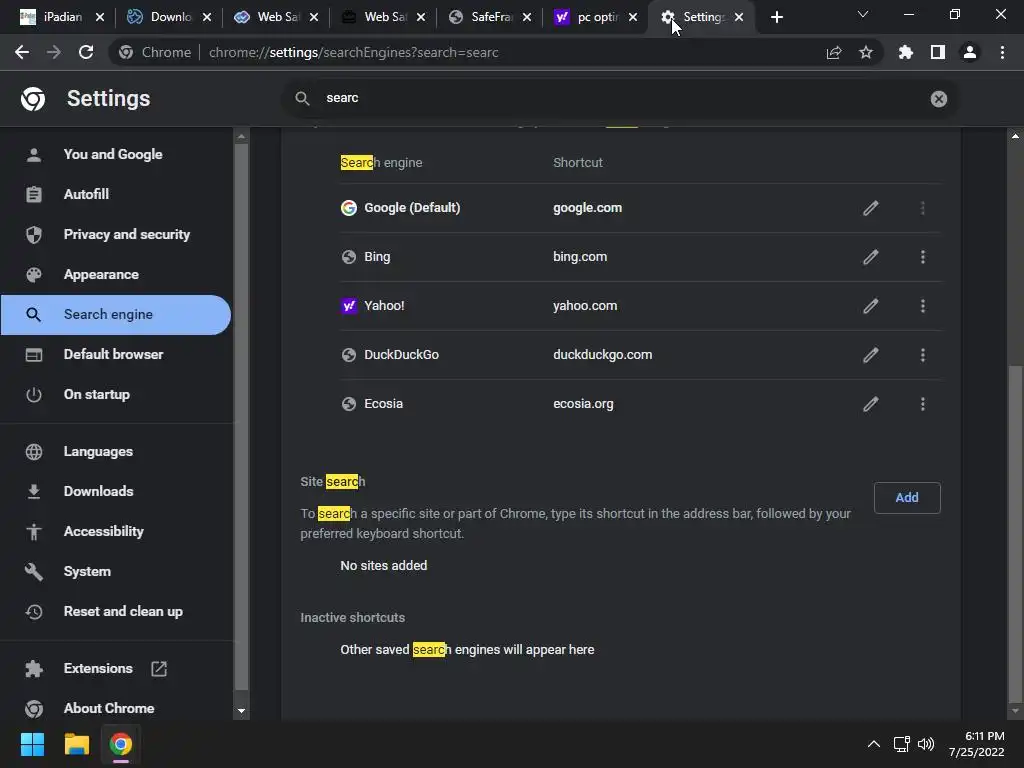Open more actions menu for Bing
The height and width of the screenshot is (768, 1024).
click(923, 257)
